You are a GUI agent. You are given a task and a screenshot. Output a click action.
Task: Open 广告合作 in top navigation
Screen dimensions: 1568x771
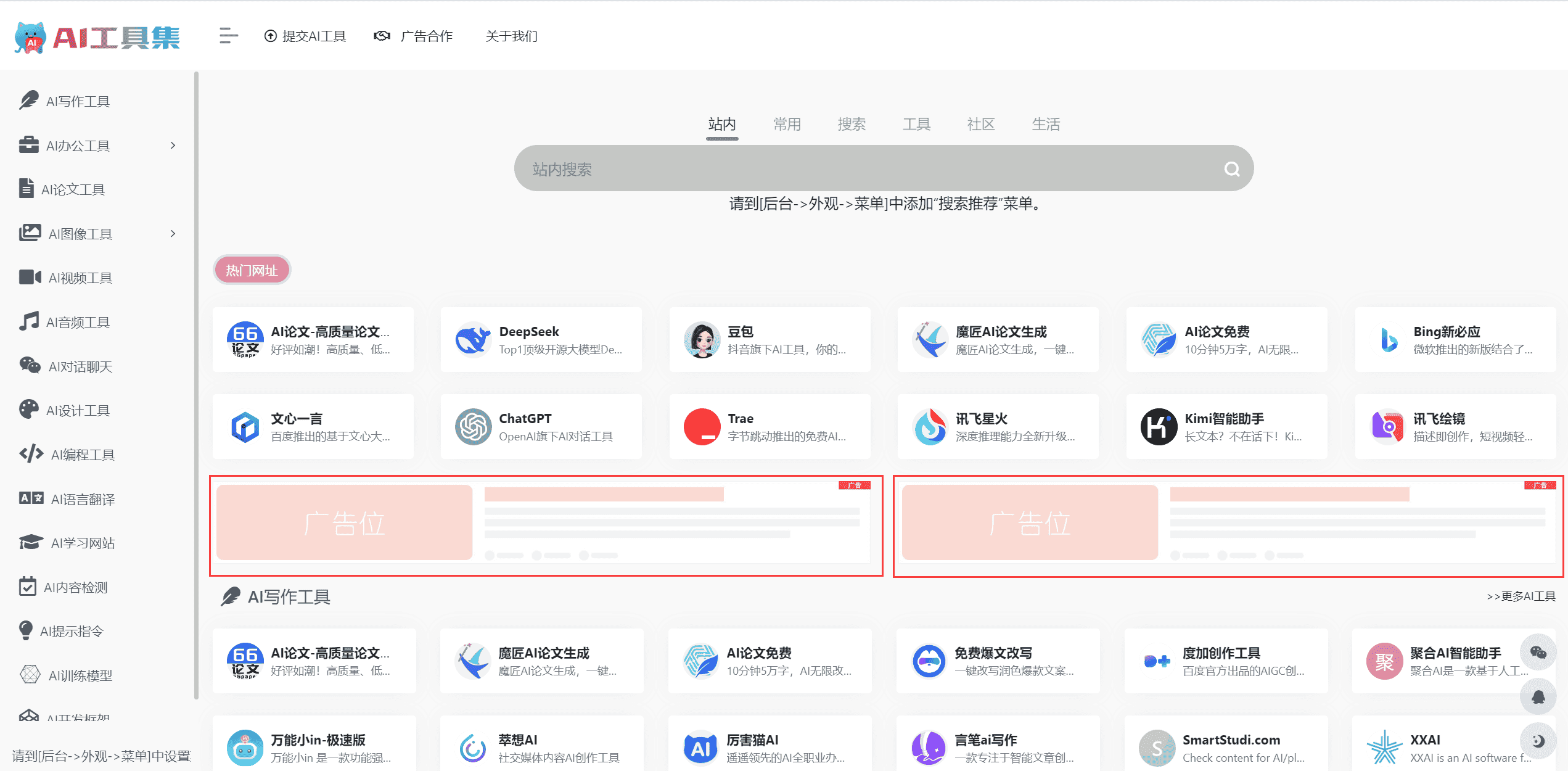click(413, 36)
